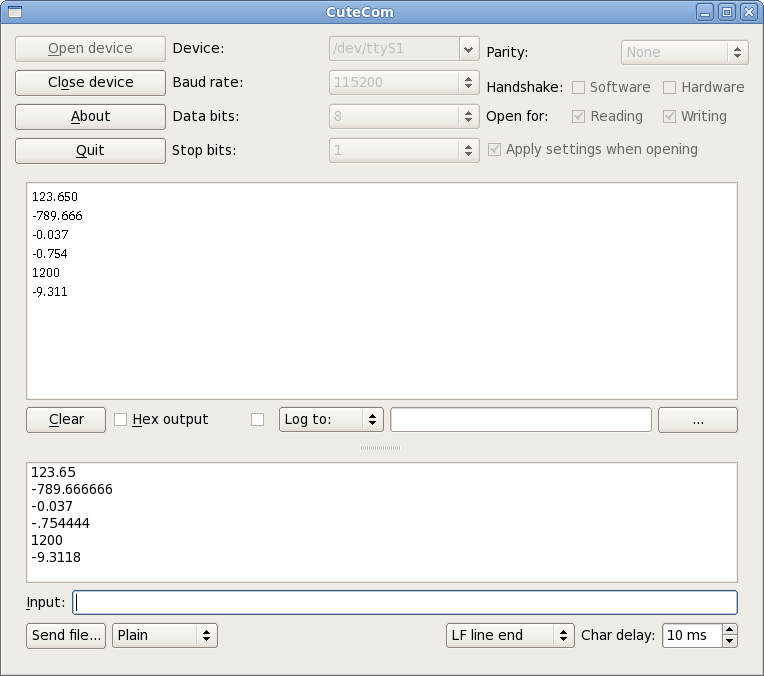Open the Stop bits selector
The height and width of the screenshot is (676, 764).
(x=404, y=150)
